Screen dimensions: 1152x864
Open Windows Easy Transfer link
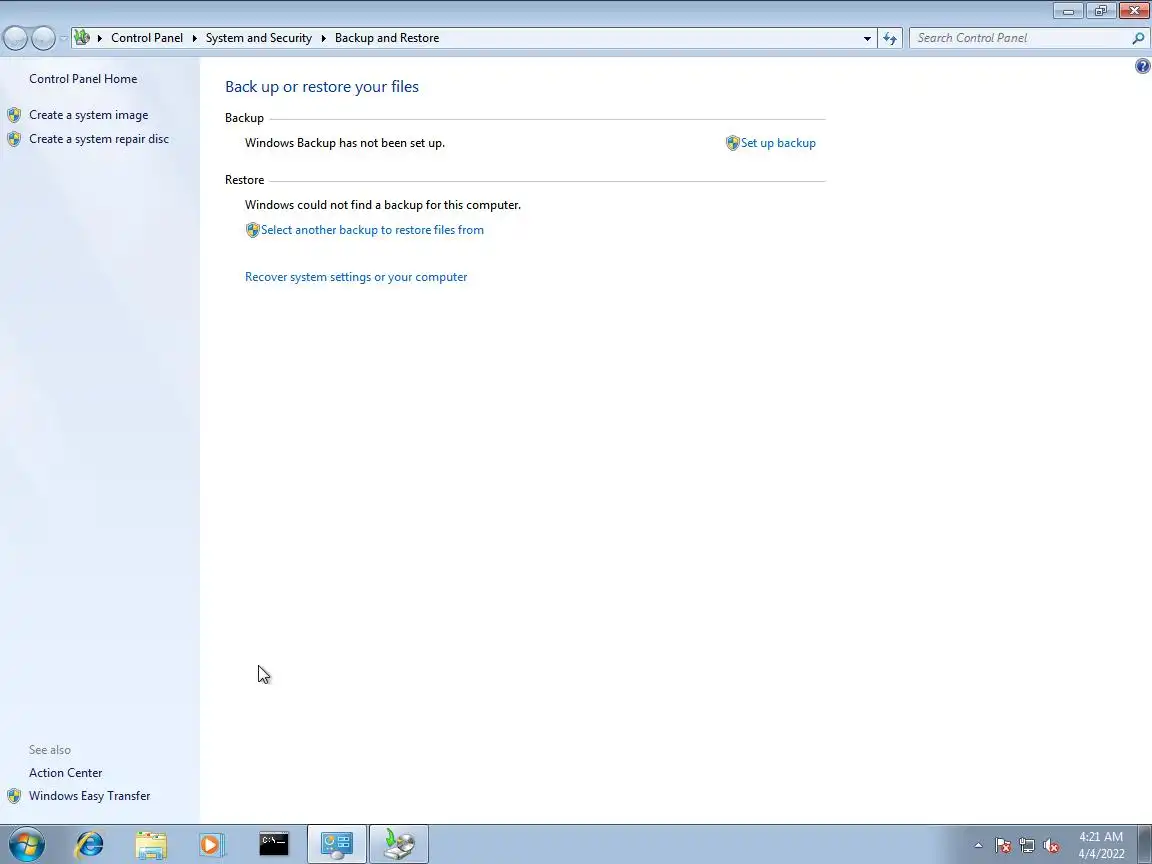coord(90,796)
